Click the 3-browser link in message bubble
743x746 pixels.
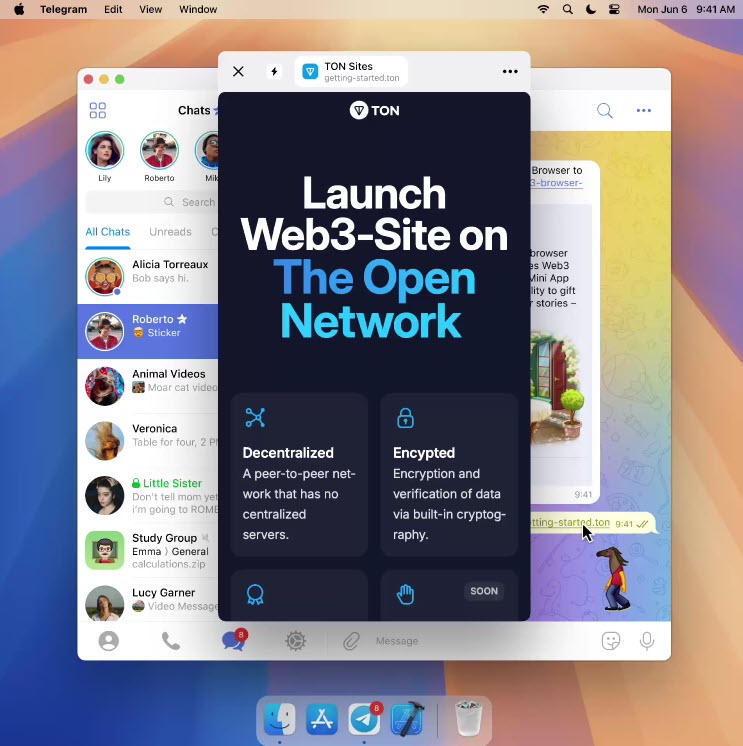click(x=557, y=183)
